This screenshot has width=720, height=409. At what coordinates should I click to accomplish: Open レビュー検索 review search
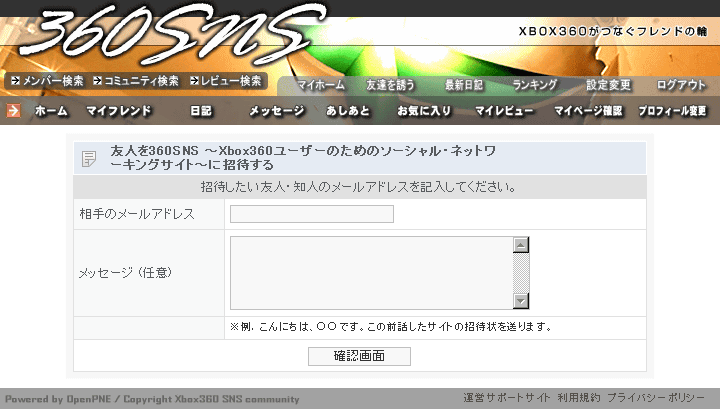pyautogui.click(x=231, y=81)
